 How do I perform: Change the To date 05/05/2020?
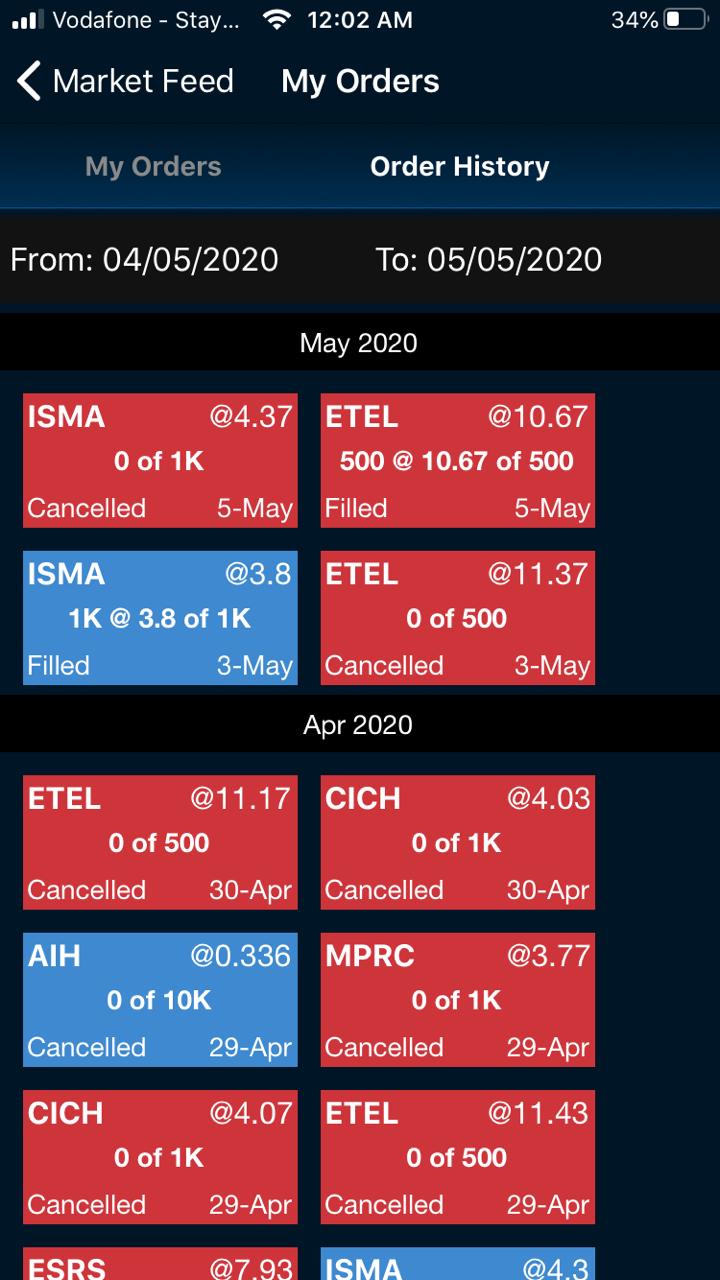(488, 260)
